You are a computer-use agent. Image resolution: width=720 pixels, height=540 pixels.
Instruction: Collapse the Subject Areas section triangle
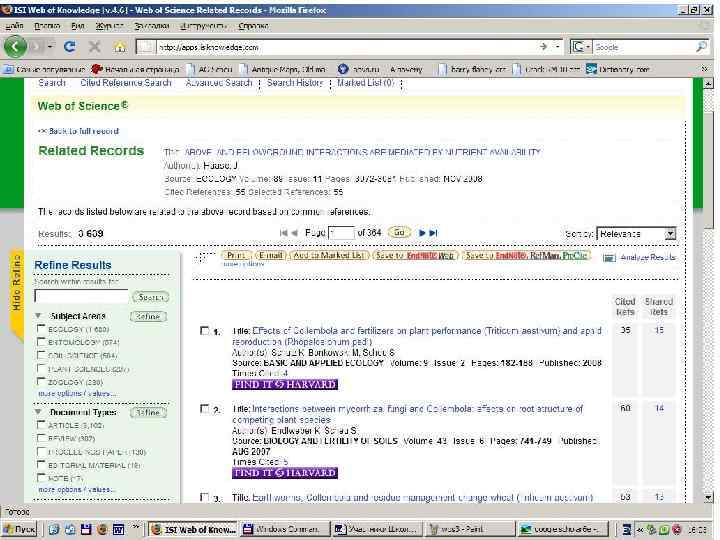[x=39, y=315]
